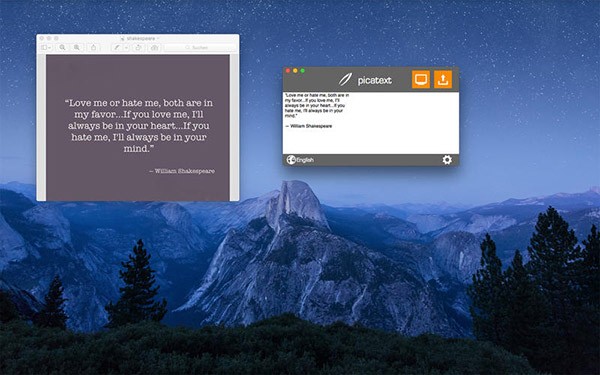Click the Preview share button

pos(93,47)
